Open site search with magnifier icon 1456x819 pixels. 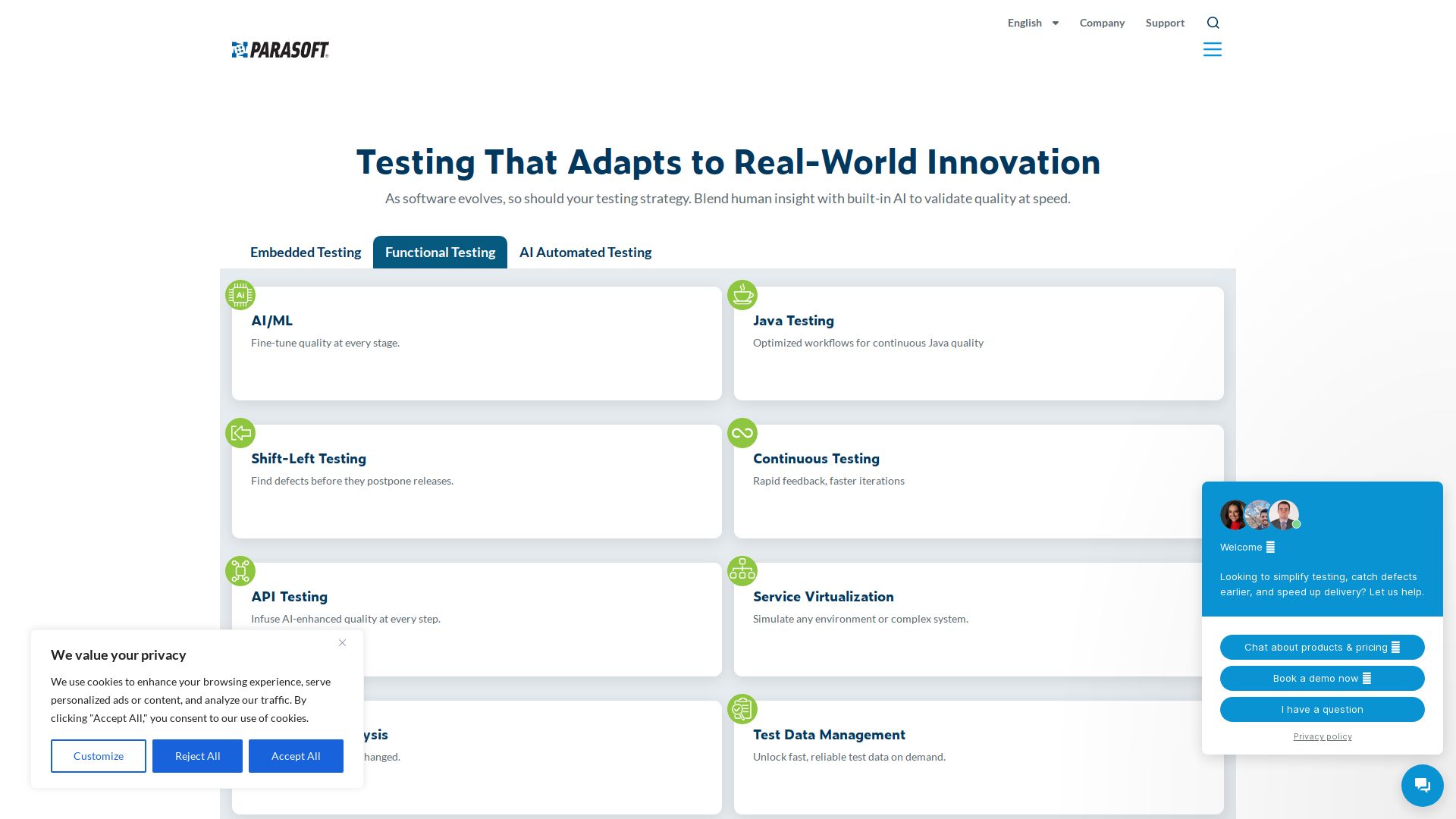point(1213,23)
